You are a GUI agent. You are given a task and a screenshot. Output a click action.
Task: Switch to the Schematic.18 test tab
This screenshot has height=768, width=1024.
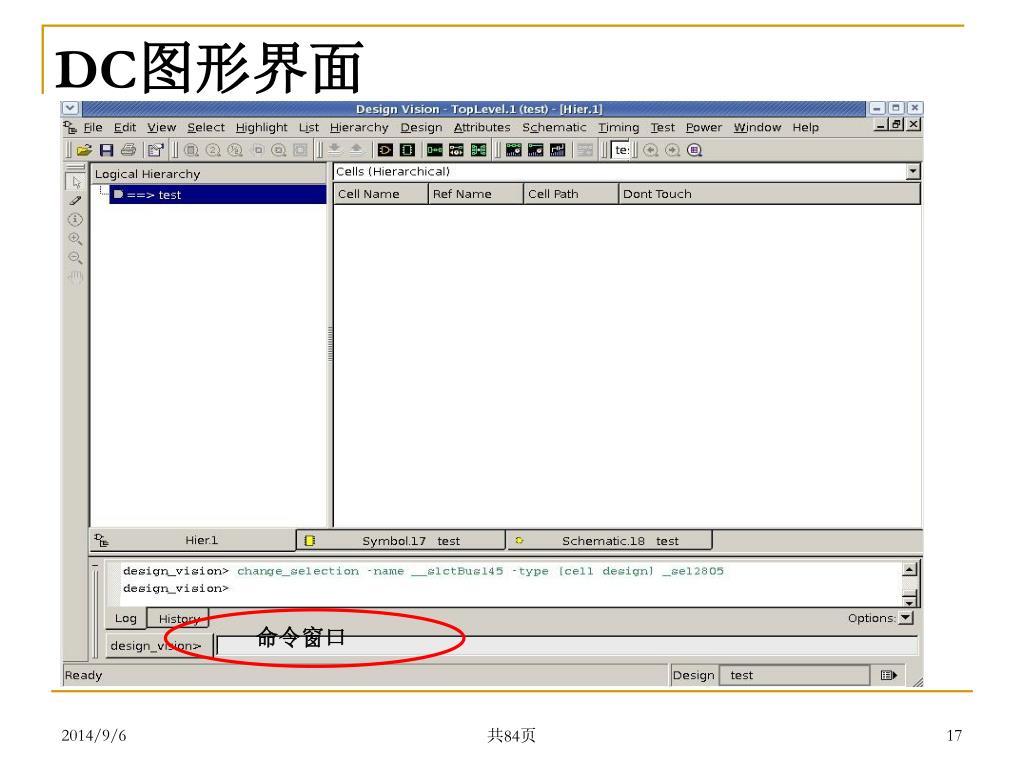[609, 541]
